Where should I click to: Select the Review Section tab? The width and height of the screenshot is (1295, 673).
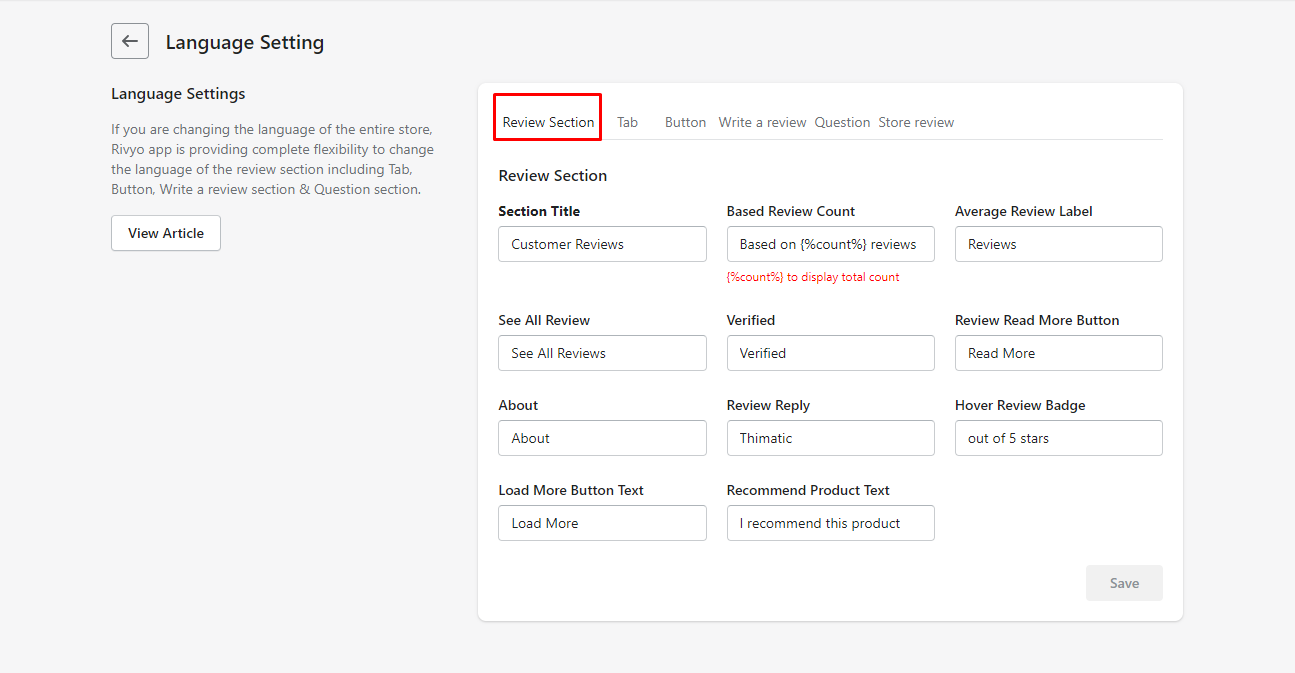(547, 121)
